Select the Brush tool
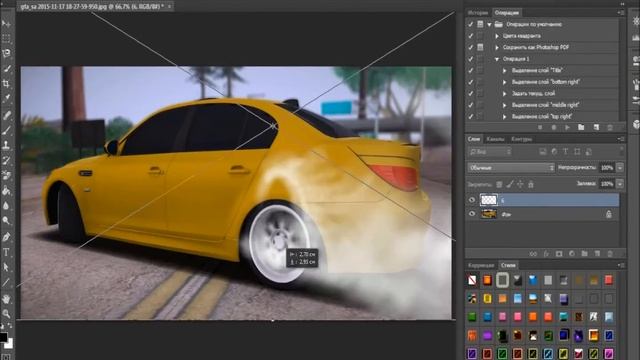 [x=6, y=131]
